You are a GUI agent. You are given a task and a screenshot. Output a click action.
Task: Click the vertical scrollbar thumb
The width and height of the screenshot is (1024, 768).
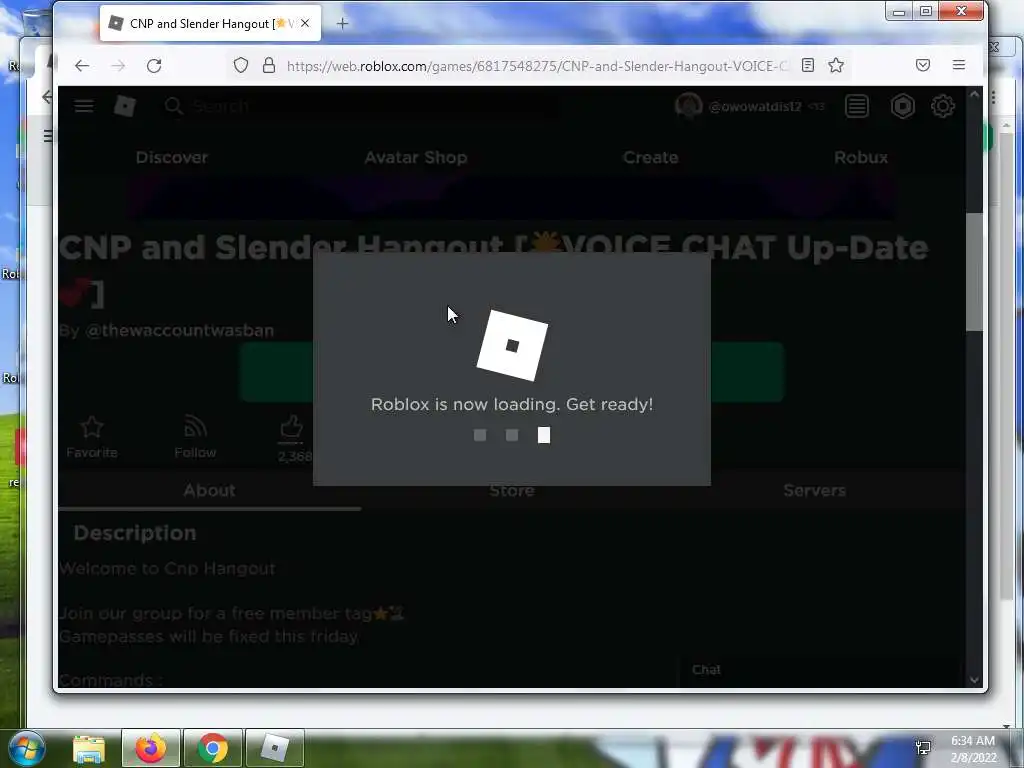coord(974,272)
